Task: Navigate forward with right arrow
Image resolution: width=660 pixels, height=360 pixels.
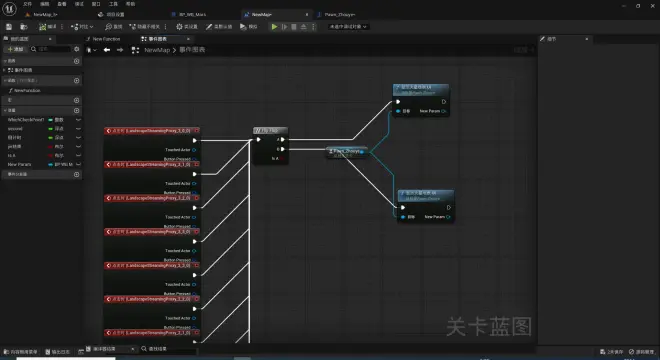Action: (120, 50)
